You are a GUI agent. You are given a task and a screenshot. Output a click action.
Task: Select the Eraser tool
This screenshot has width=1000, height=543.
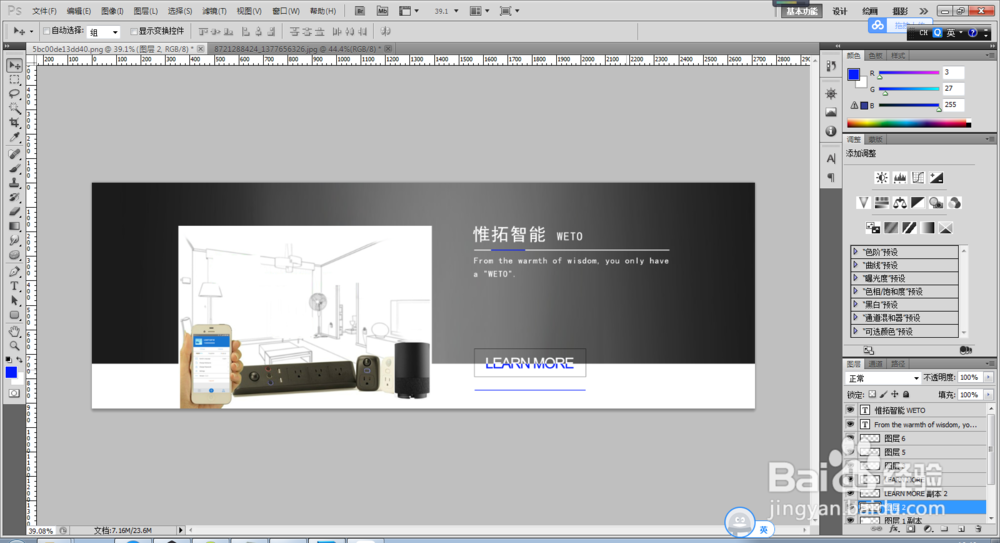pyautogui.click(x=14, y=211)
